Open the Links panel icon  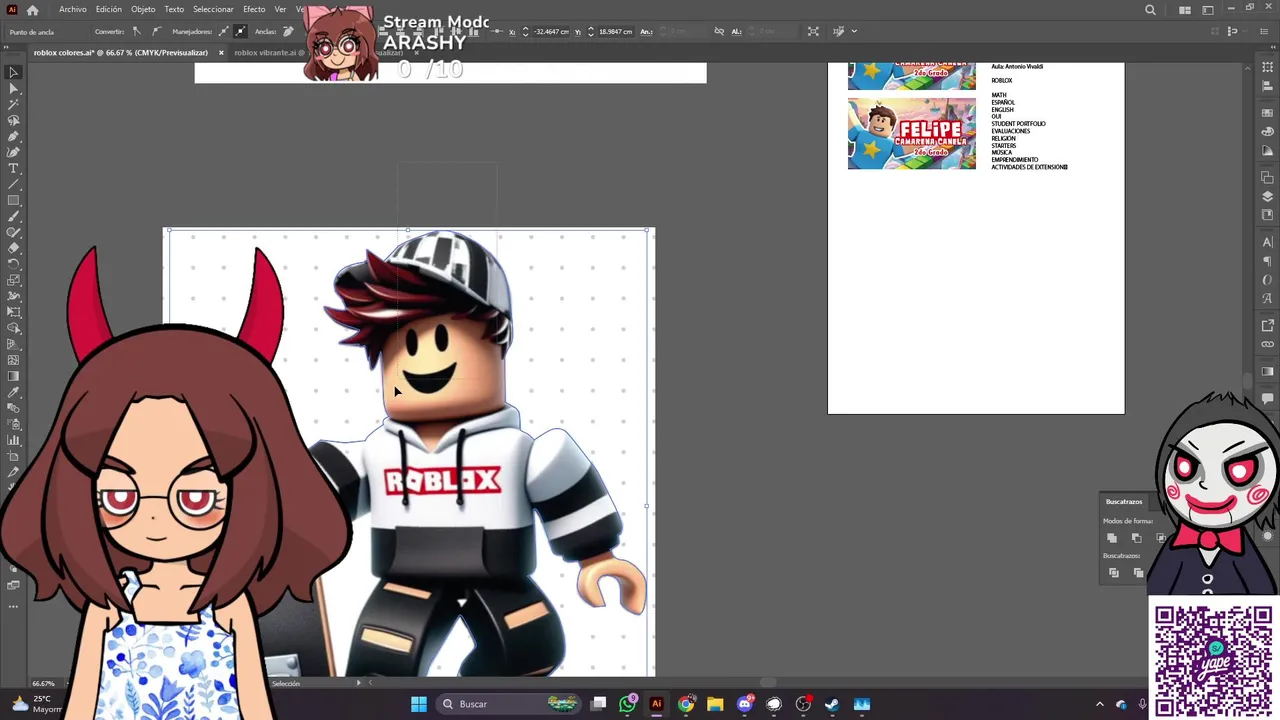point(1268,344)
